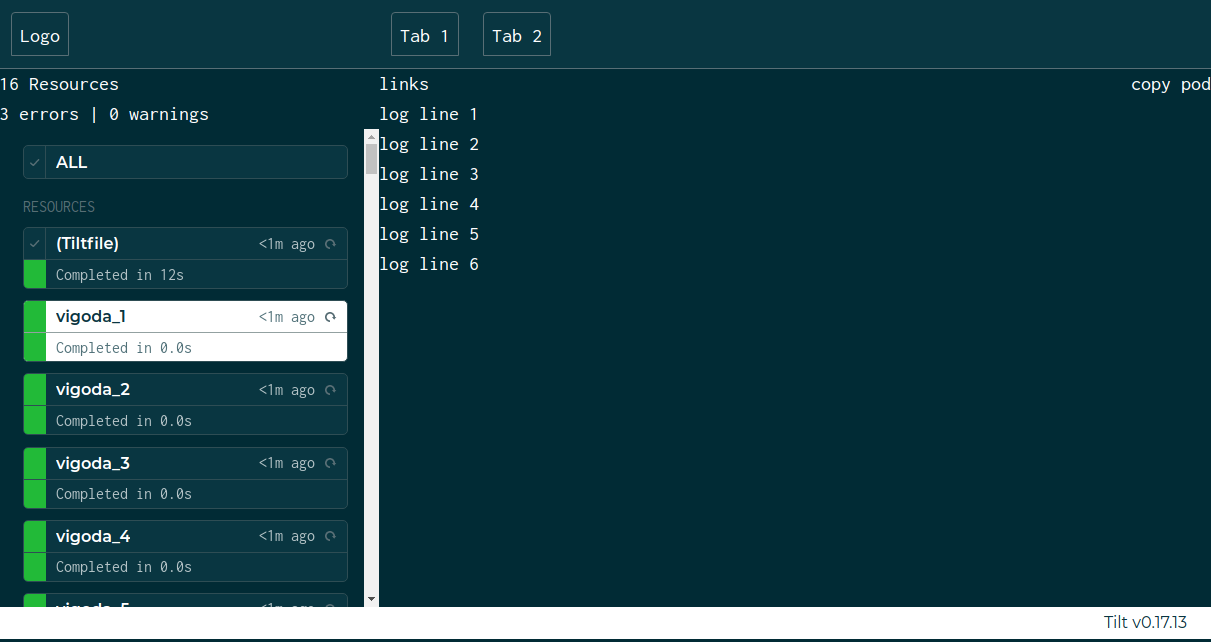The image size is (1211, 642).
Task: Click the sidebar scrollbar thumb
Action: point(371,159)
